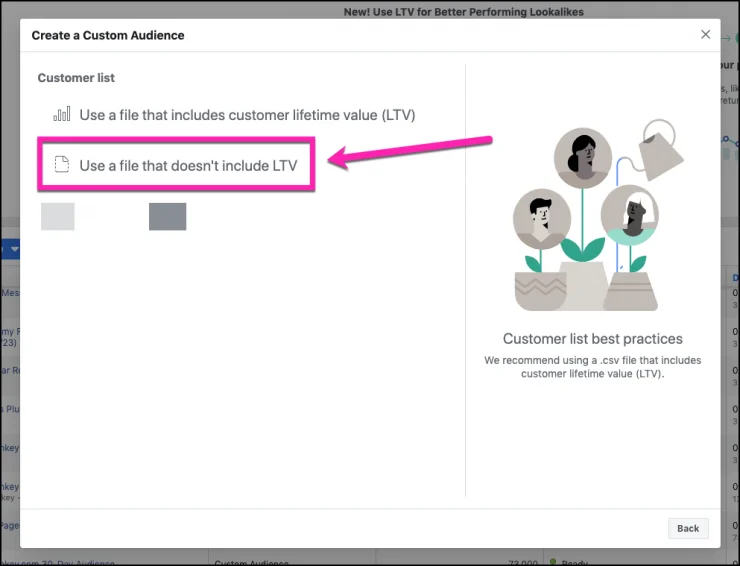The height and width of the screenshot is (566, 740).
Task: Click the zigzag-patterned flower pot
Action: click(541, 291)
